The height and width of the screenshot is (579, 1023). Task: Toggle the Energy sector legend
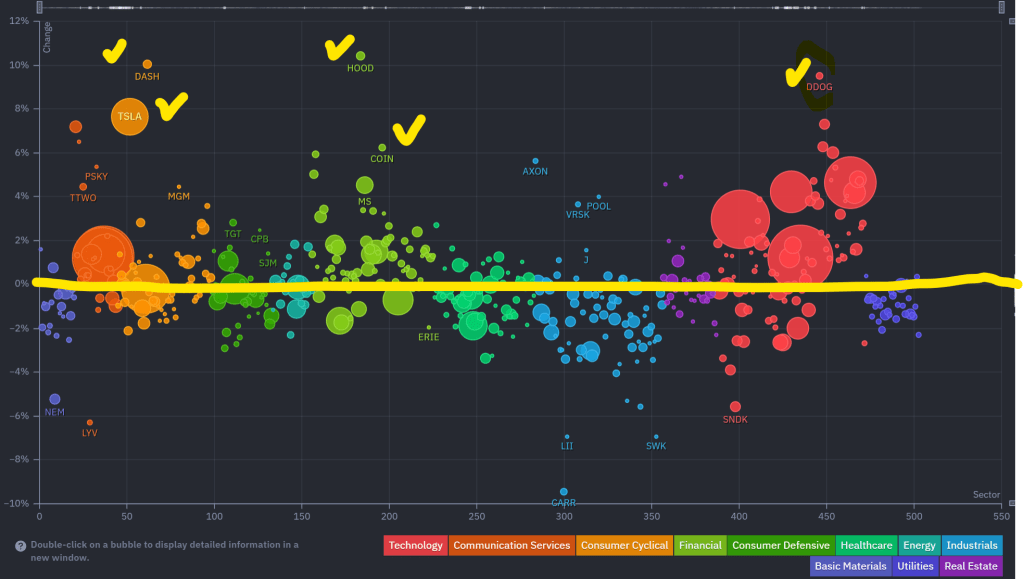918,545
